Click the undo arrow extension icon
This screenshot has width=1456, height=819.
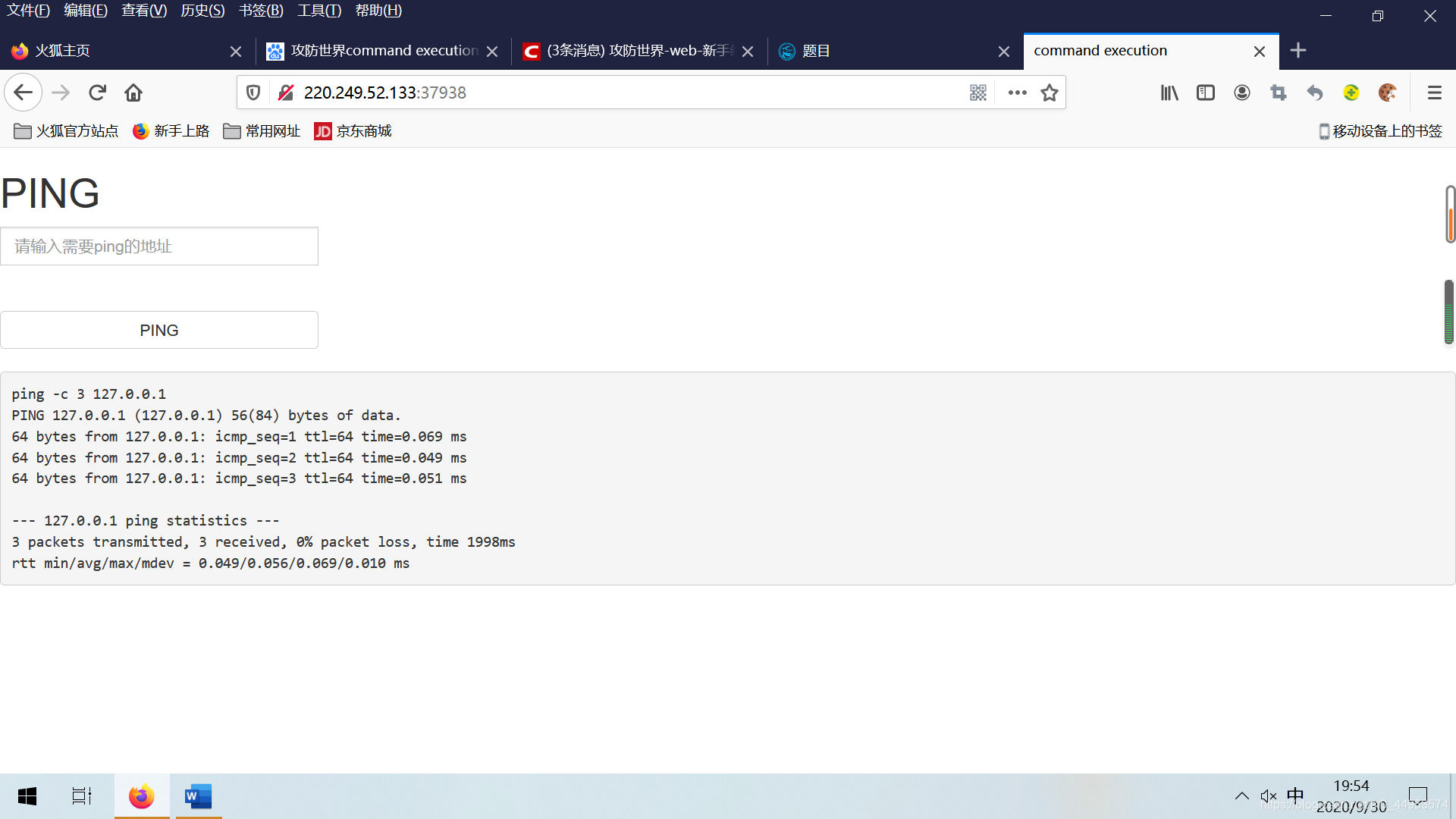[x=1314, y=92]
